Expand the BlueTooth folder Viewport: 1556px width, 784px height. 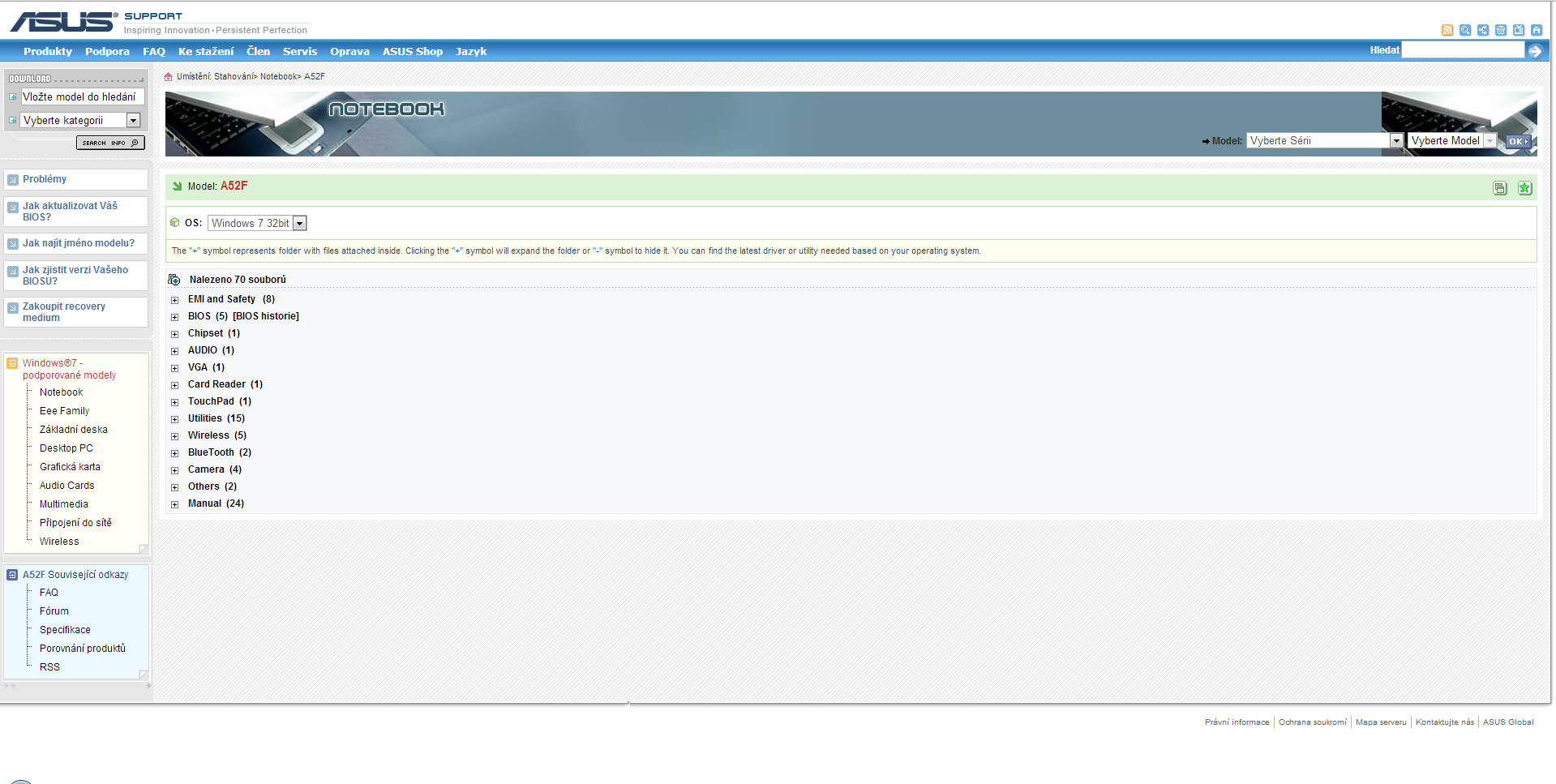pos(174,453)
